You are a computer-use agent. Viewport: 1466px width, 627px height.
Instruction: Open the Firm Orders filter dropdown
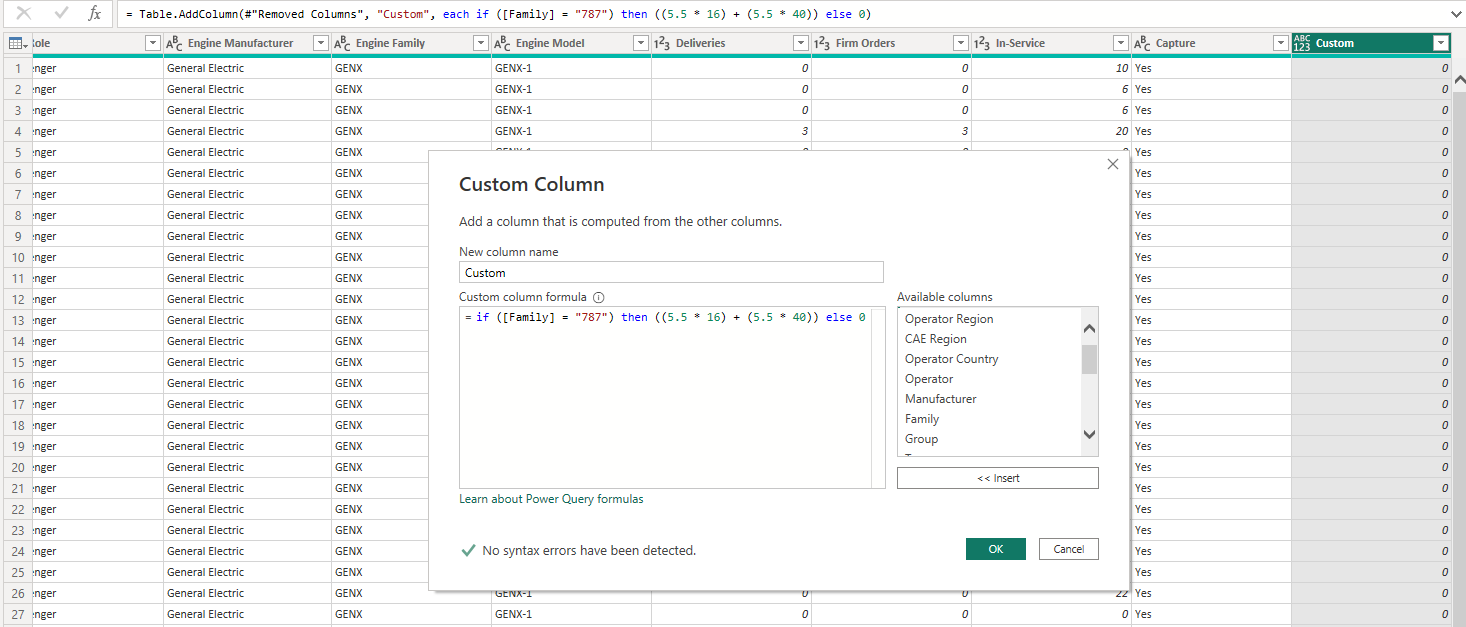[x=960, y=43]
